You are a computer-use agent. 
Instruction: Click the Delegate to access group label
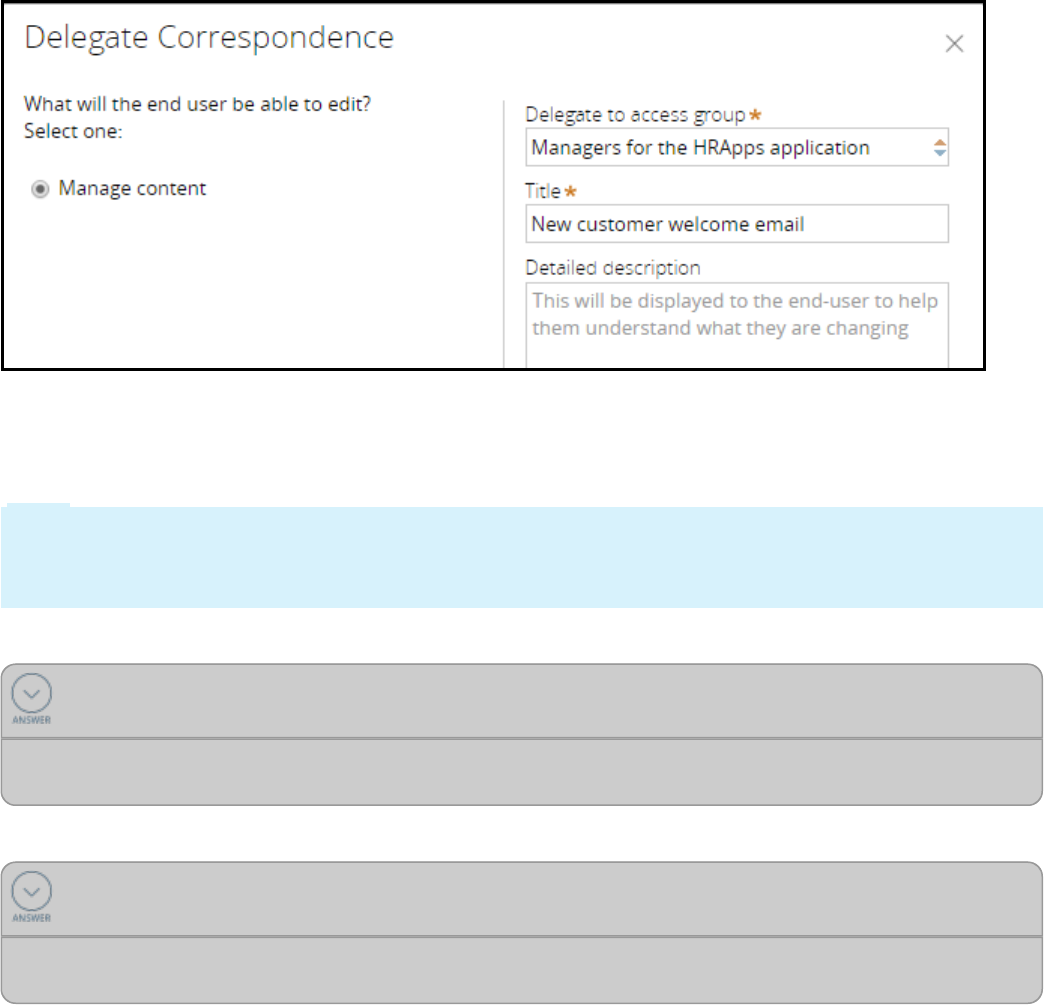point(635,115)
